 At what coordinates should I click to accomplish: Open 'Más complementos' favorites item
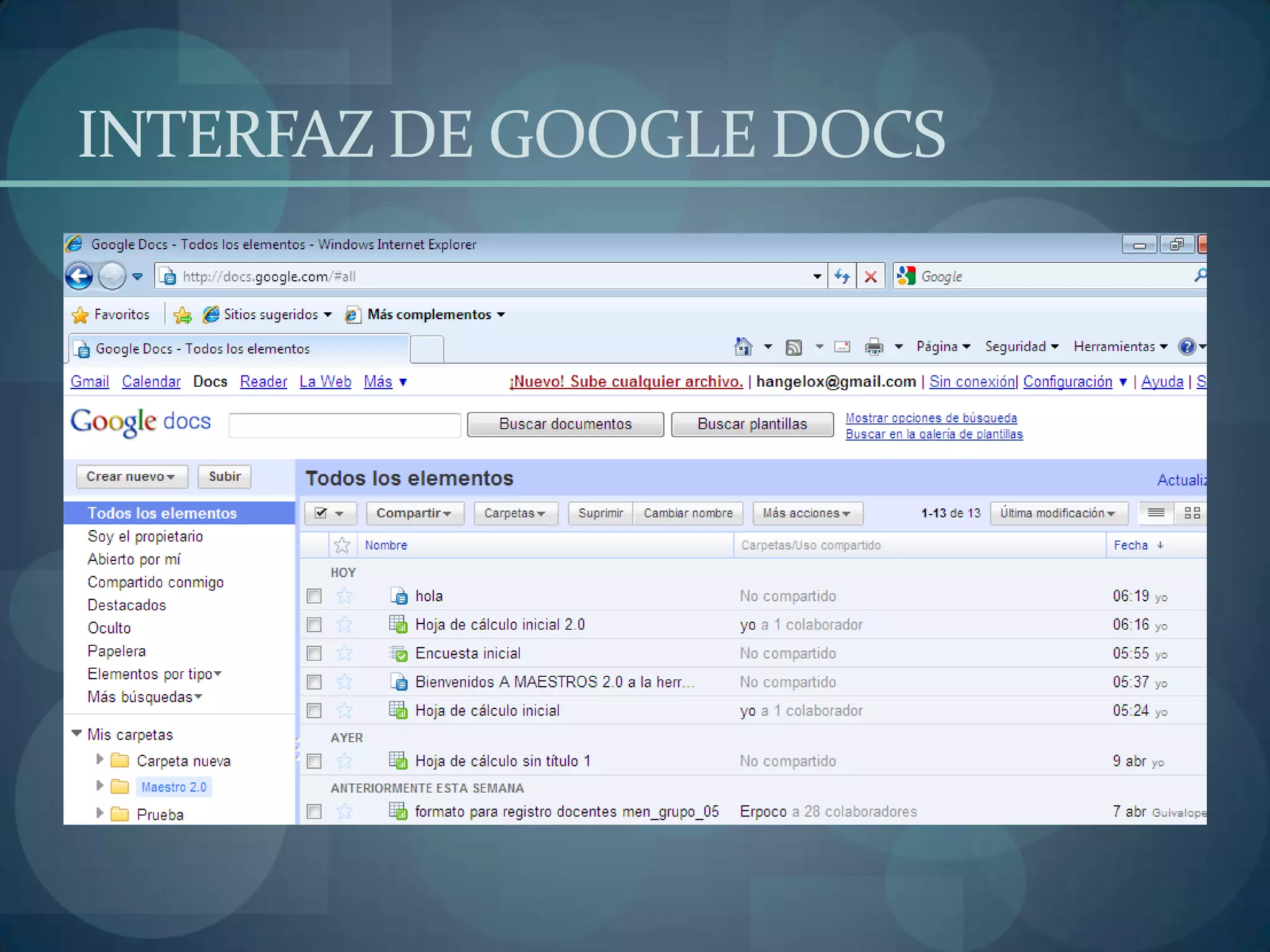[x=425, y=315]
